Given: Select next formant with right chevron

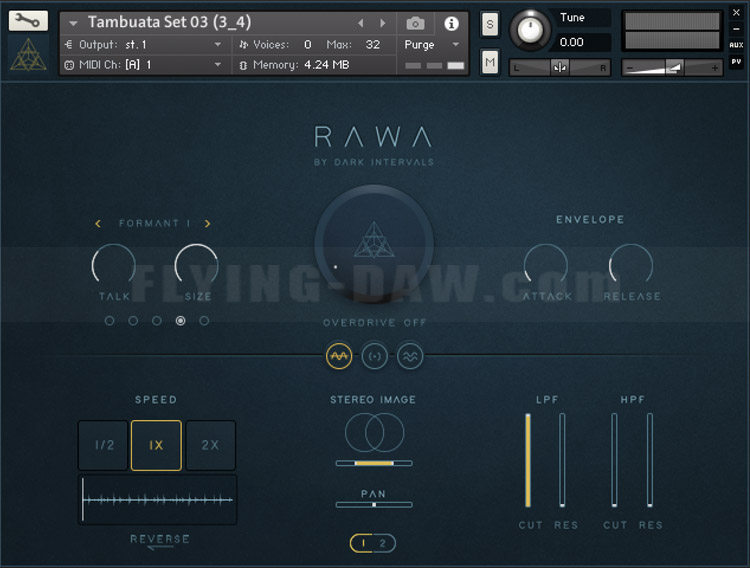Looking at the screenshot, I should (207, 223).
